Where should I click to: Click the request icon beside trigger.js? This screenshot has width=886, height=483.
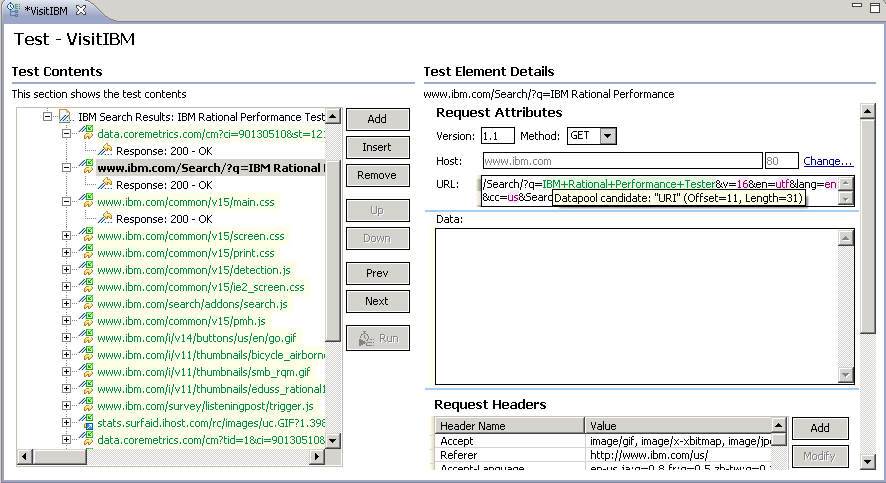coord(86,404)
